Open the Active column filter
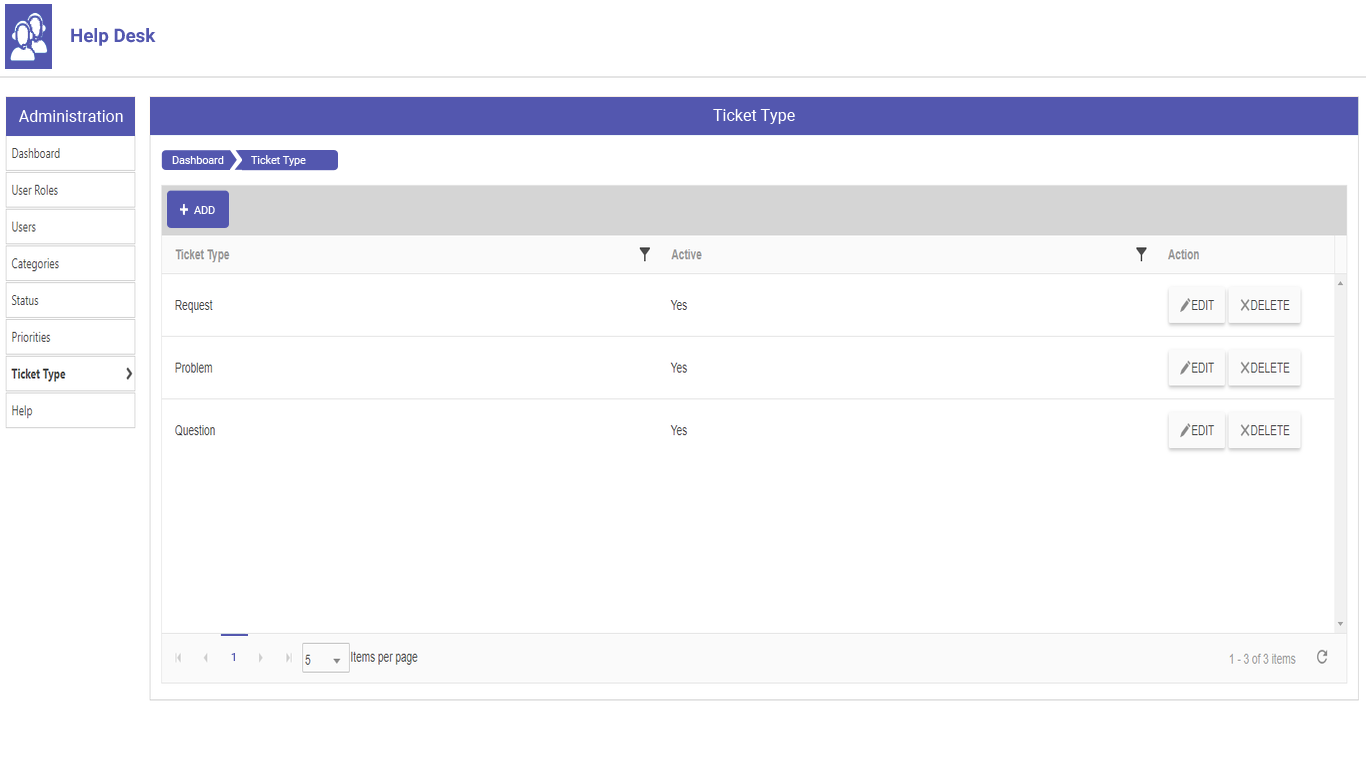 coord(1141,255)
